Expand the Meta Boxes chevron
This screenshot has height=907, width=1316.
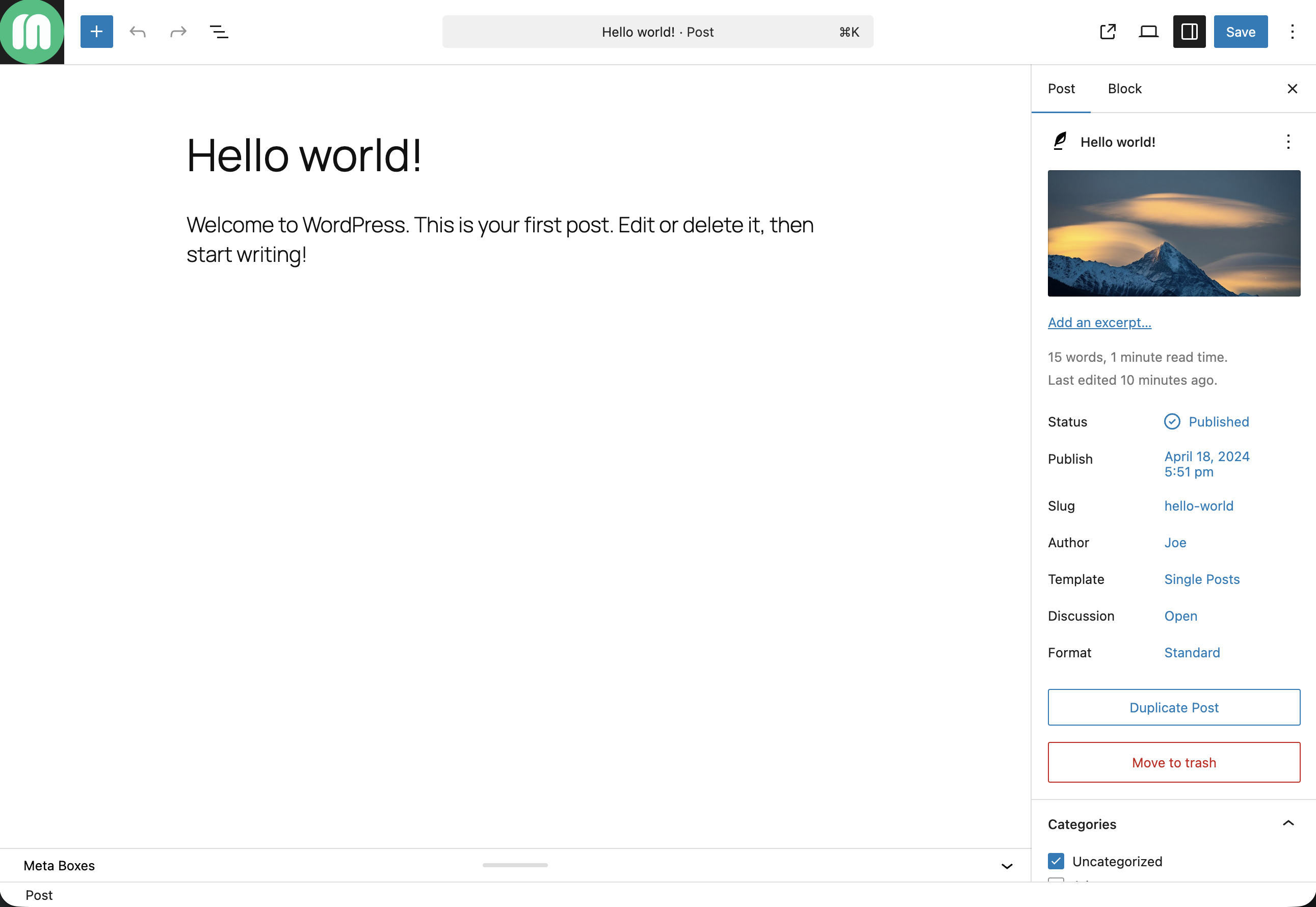(x=1007, y=866)
